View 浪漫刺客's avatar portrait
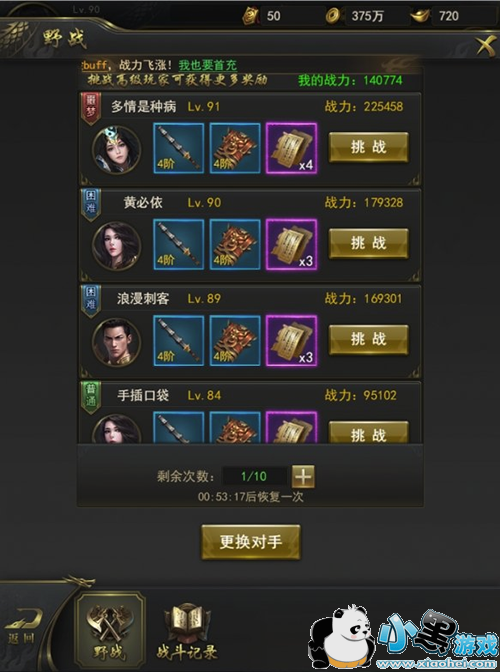Viewport: 500px width, 672px height. click(x=116, y=341)
